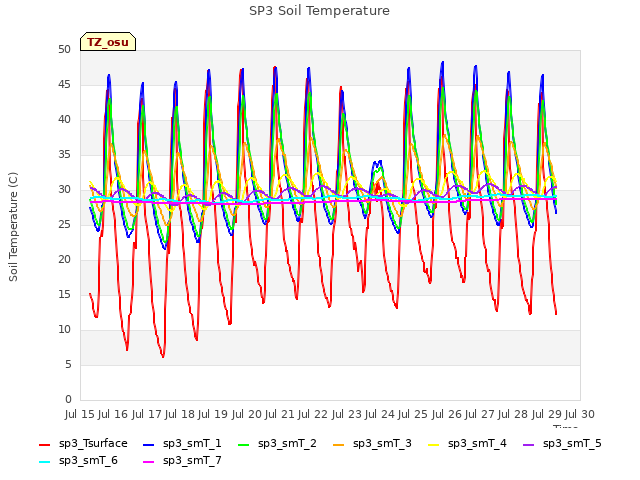Click the orange sp3_smT_3 legend swatch
Screen dimensions: 640x480
click(x=338, y=444)
